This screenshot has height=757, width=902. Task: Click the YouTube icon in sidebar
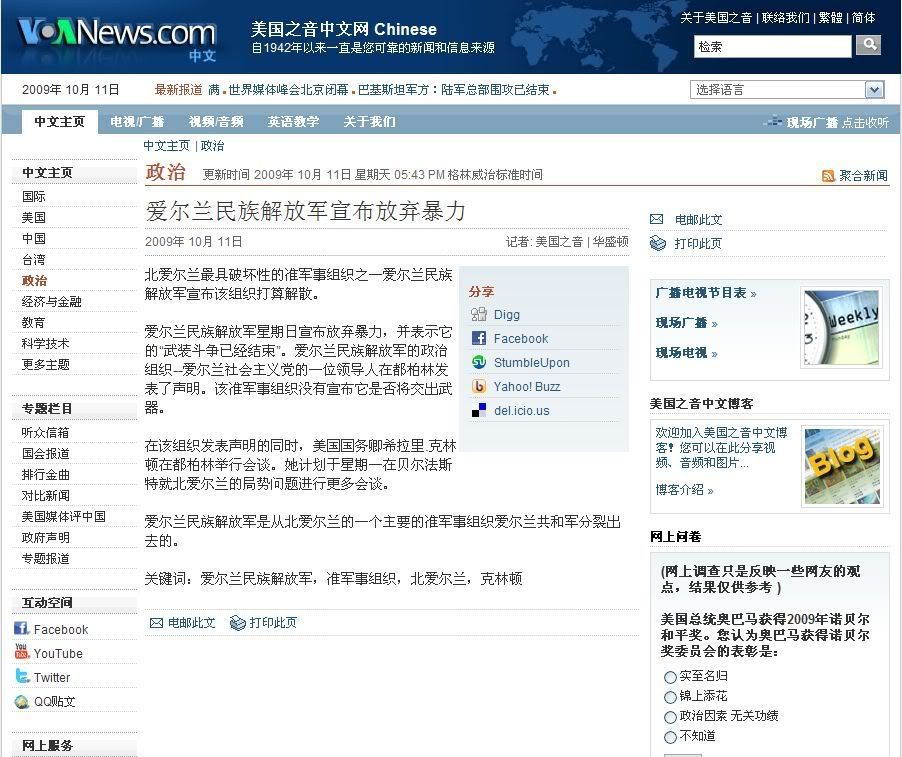point(21,653)
